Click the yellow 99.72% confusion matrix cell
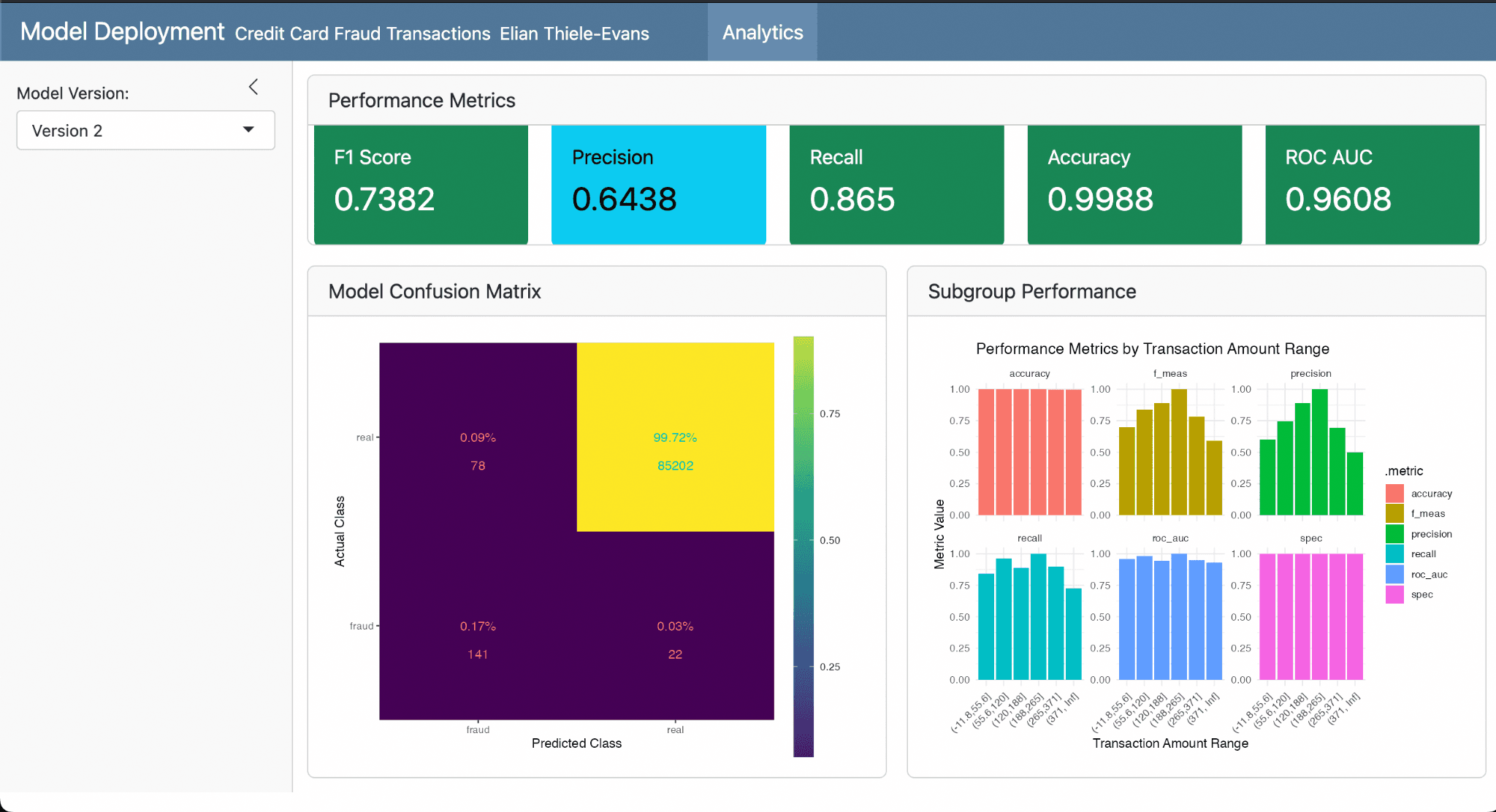This screenshot has height=812, width=1496. [x=675, y=437]
